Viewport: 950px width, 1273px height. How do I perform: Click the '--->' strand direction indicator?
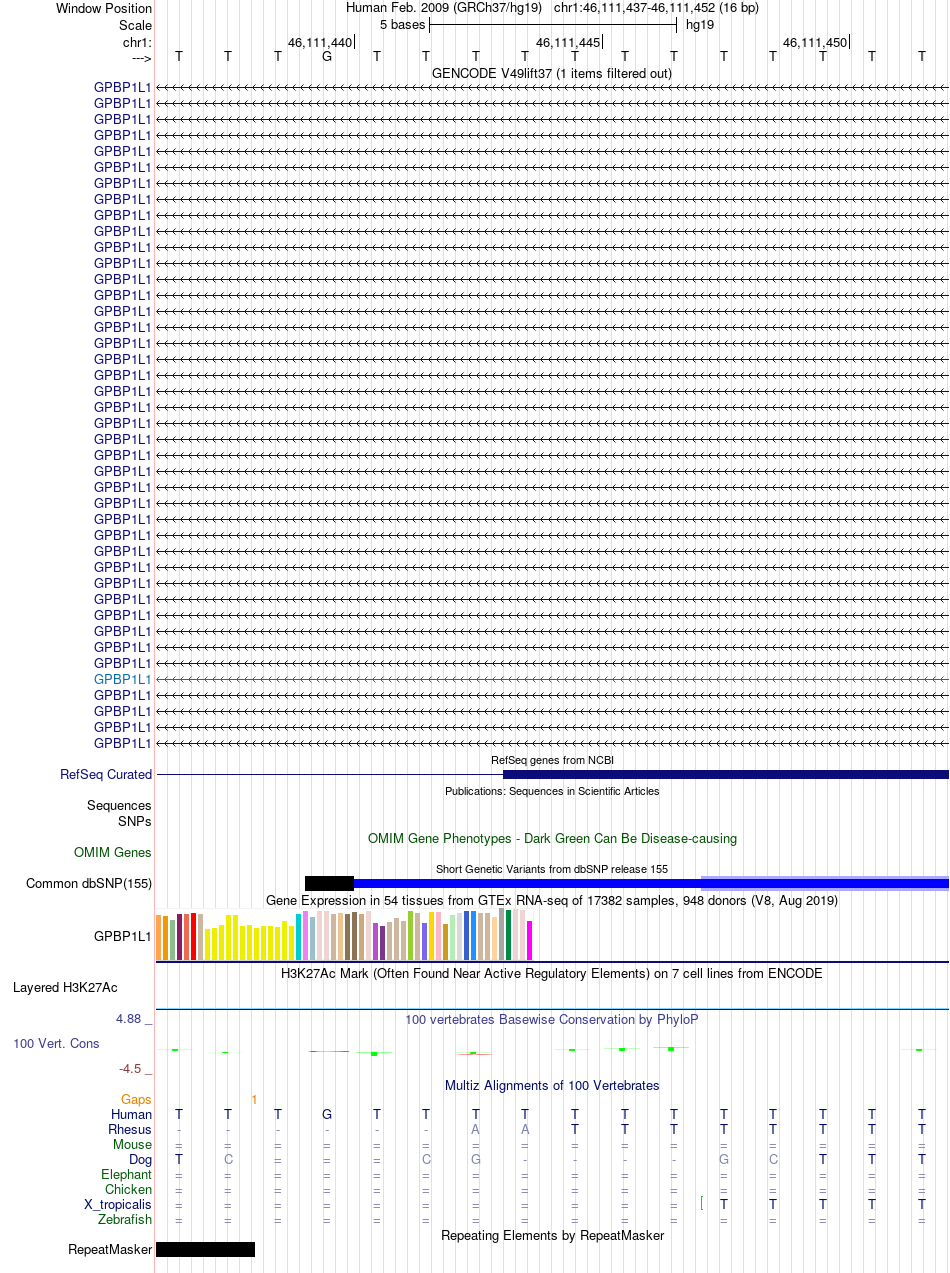click(x=142, y=58)
